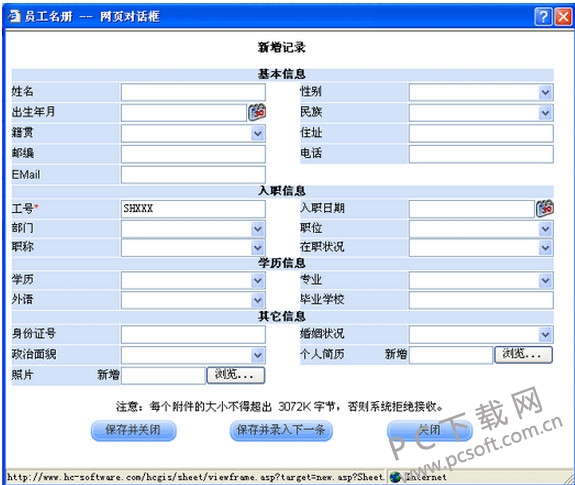Image resolution: width=575 pixels, height=485 pixels.
Task: Click into the 住址 text field
Action: 481,133
